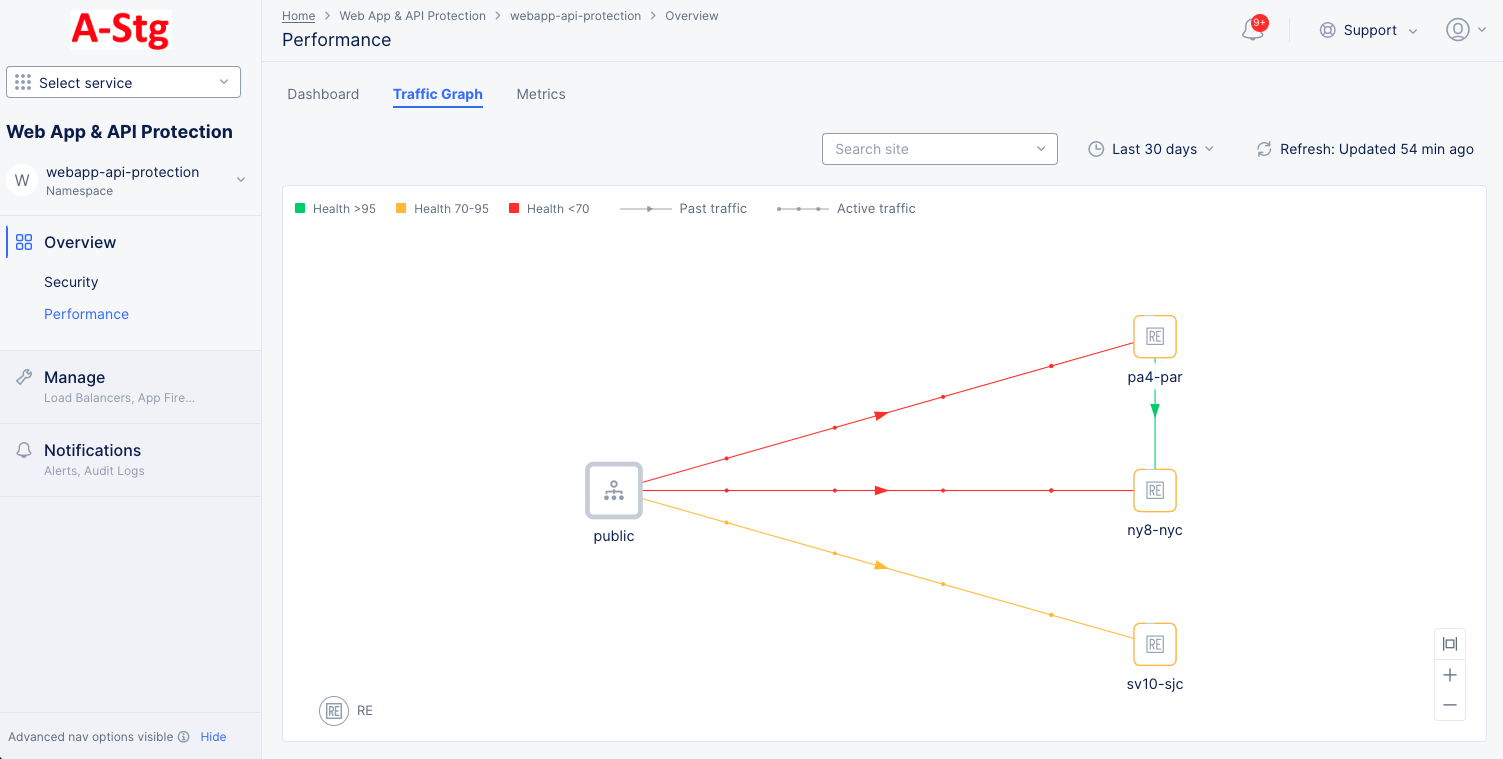1503x759 pixels.
Task: Switch to the Metrics tab
Action: pos(541,94)
